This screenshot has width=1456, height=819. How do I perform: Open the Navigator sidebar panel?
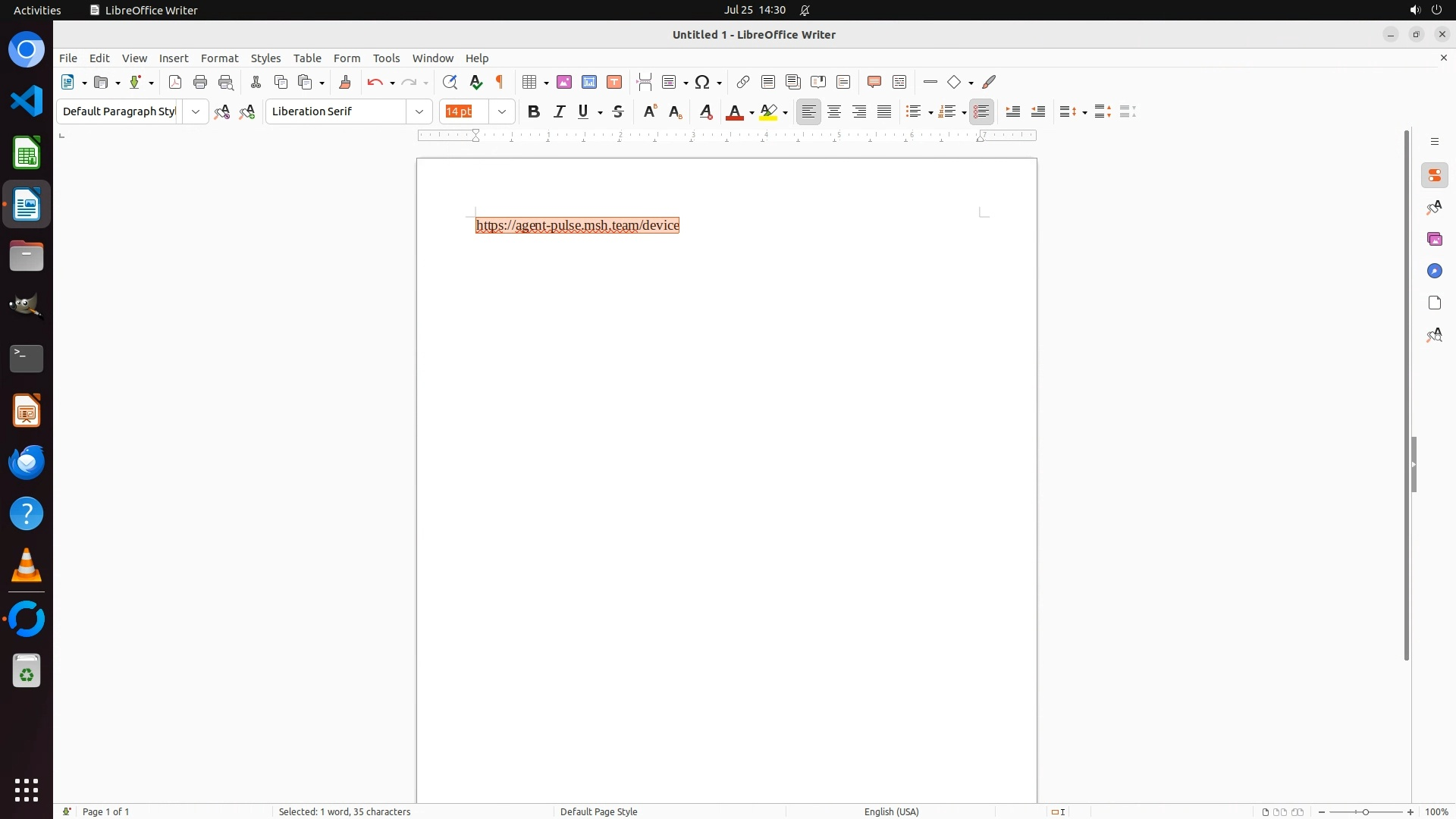1434,271
